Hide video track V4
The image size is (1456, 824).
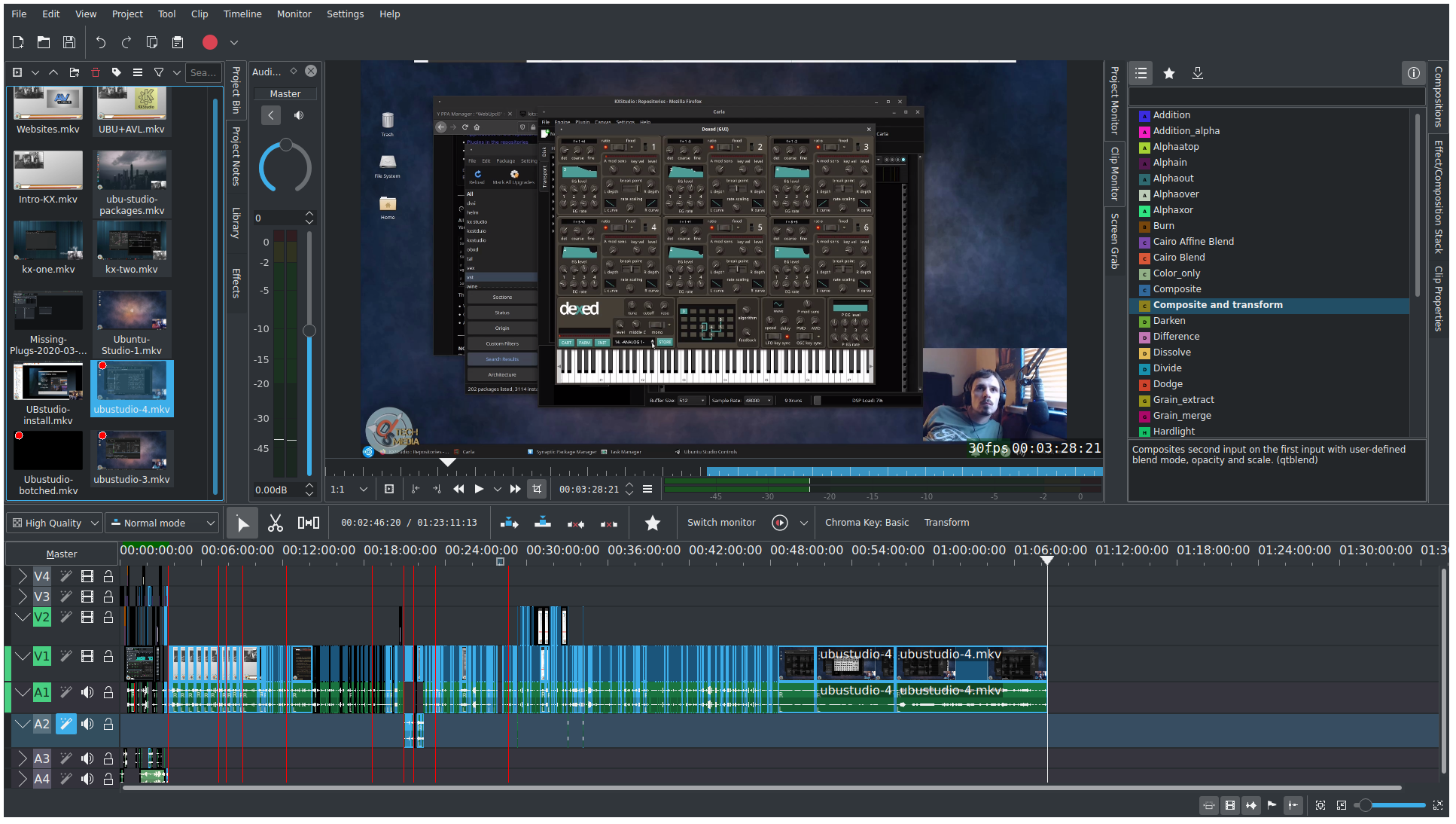87,576
